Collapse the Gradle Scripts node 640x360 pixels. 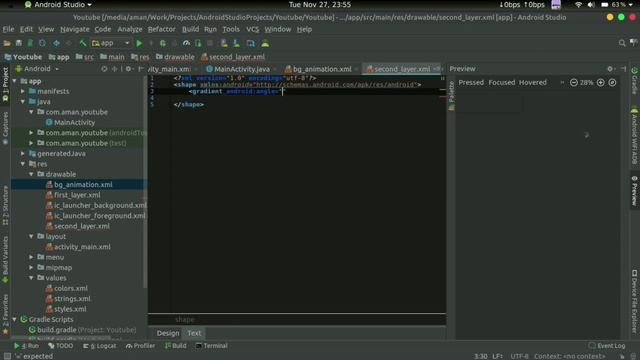(15, 320)
